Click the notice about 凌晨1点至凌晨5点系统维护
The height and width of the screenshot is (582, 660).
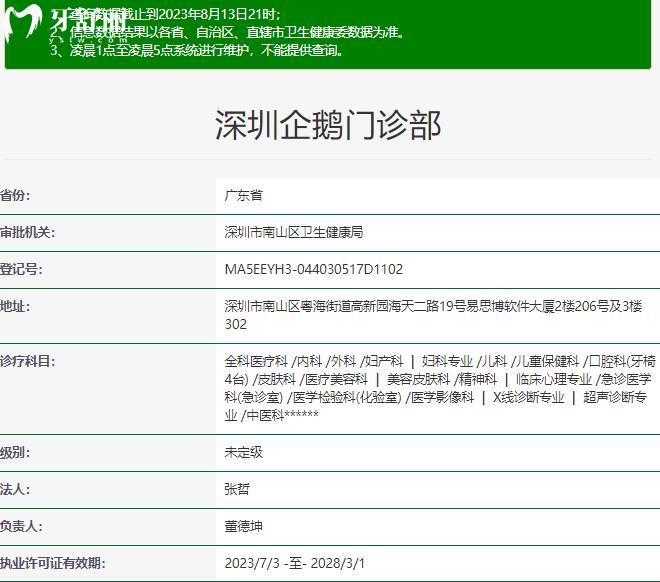197,50
